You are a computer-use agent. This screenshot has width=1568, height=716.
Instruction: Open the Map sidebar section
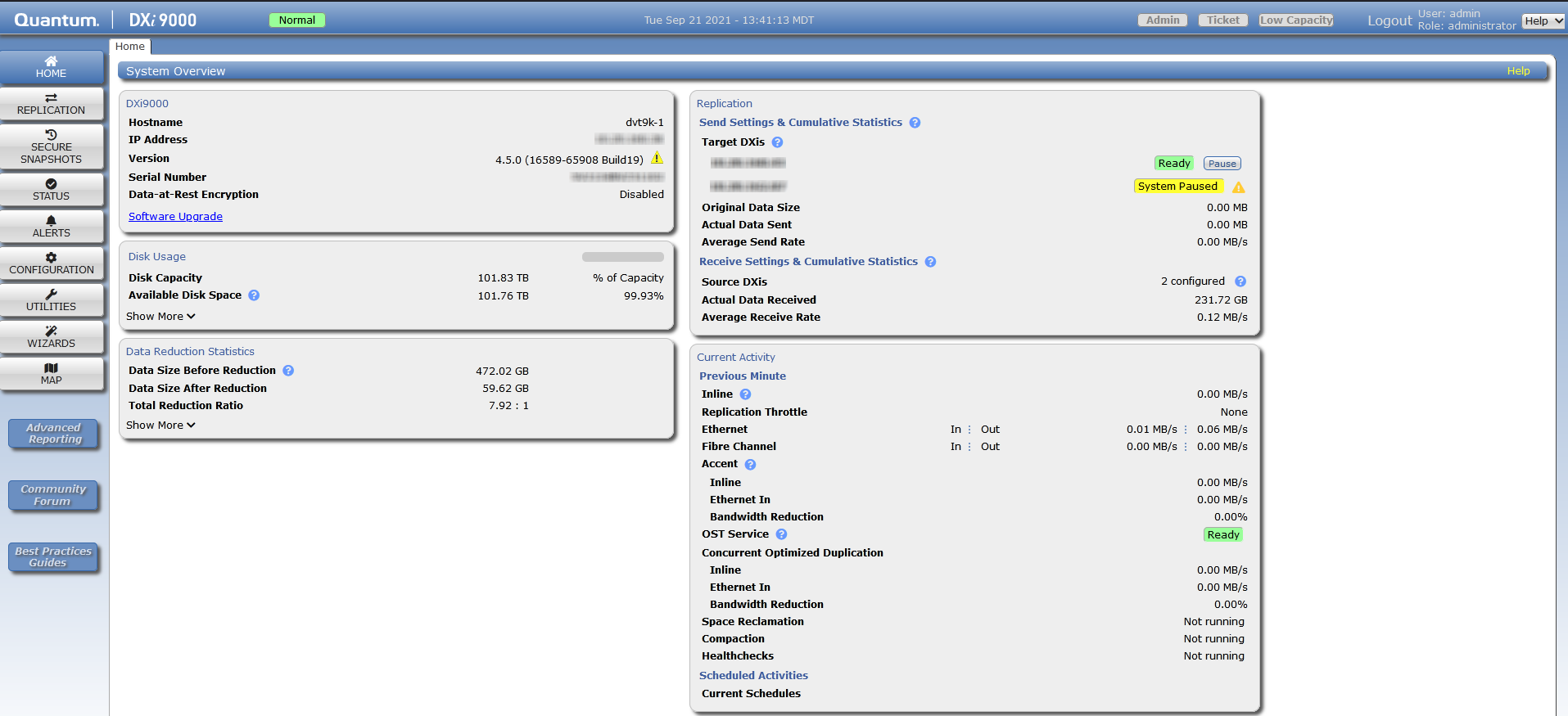pyautogui.click(x=52, y=374)
